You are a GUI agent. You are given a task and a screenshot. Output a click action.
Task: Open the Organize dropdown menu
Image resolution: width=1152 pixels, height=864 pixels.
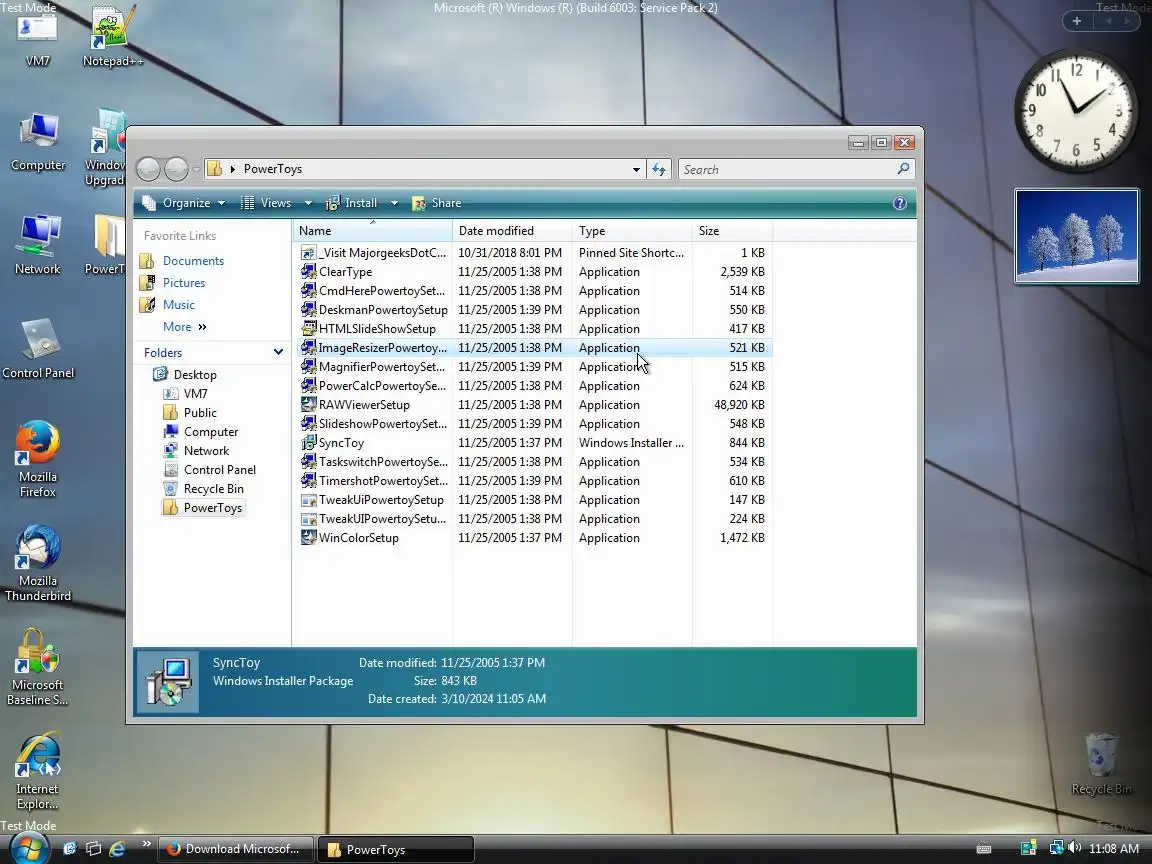pyautogui.click(x=184, y=204)
